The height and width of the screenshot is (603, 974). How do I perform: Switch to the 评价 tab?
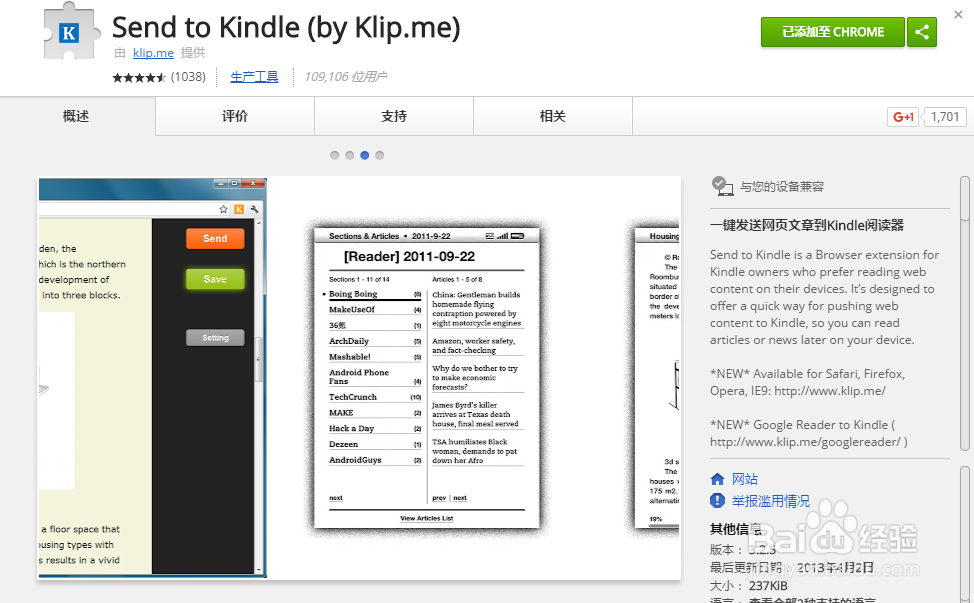pyautogui.click(x=235, y=116)
